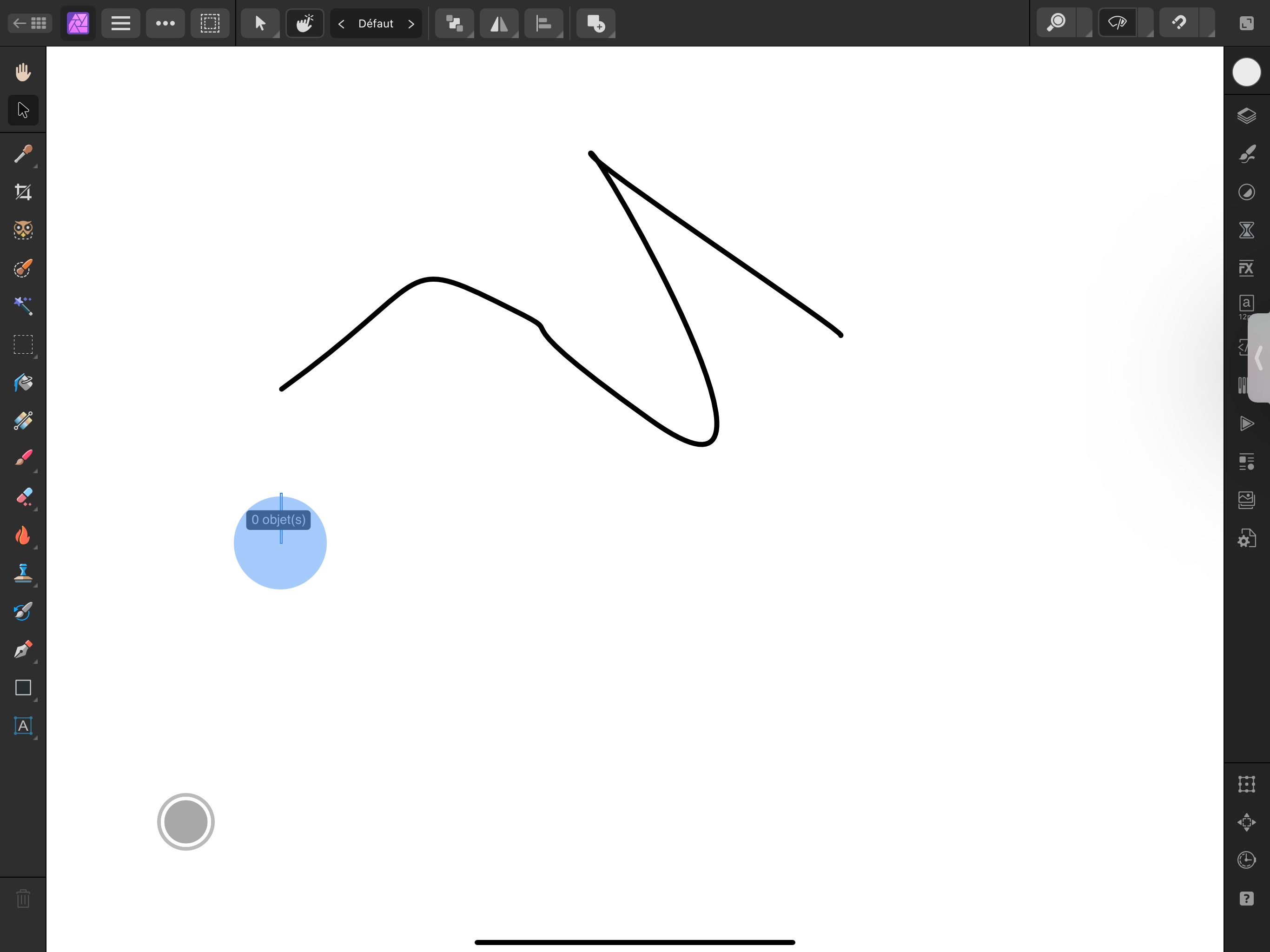This screenshot has height=952, width=1270.
Task: Open the flip/mirror dropdown
Action: pyautogui.click(x=500, y=23)
